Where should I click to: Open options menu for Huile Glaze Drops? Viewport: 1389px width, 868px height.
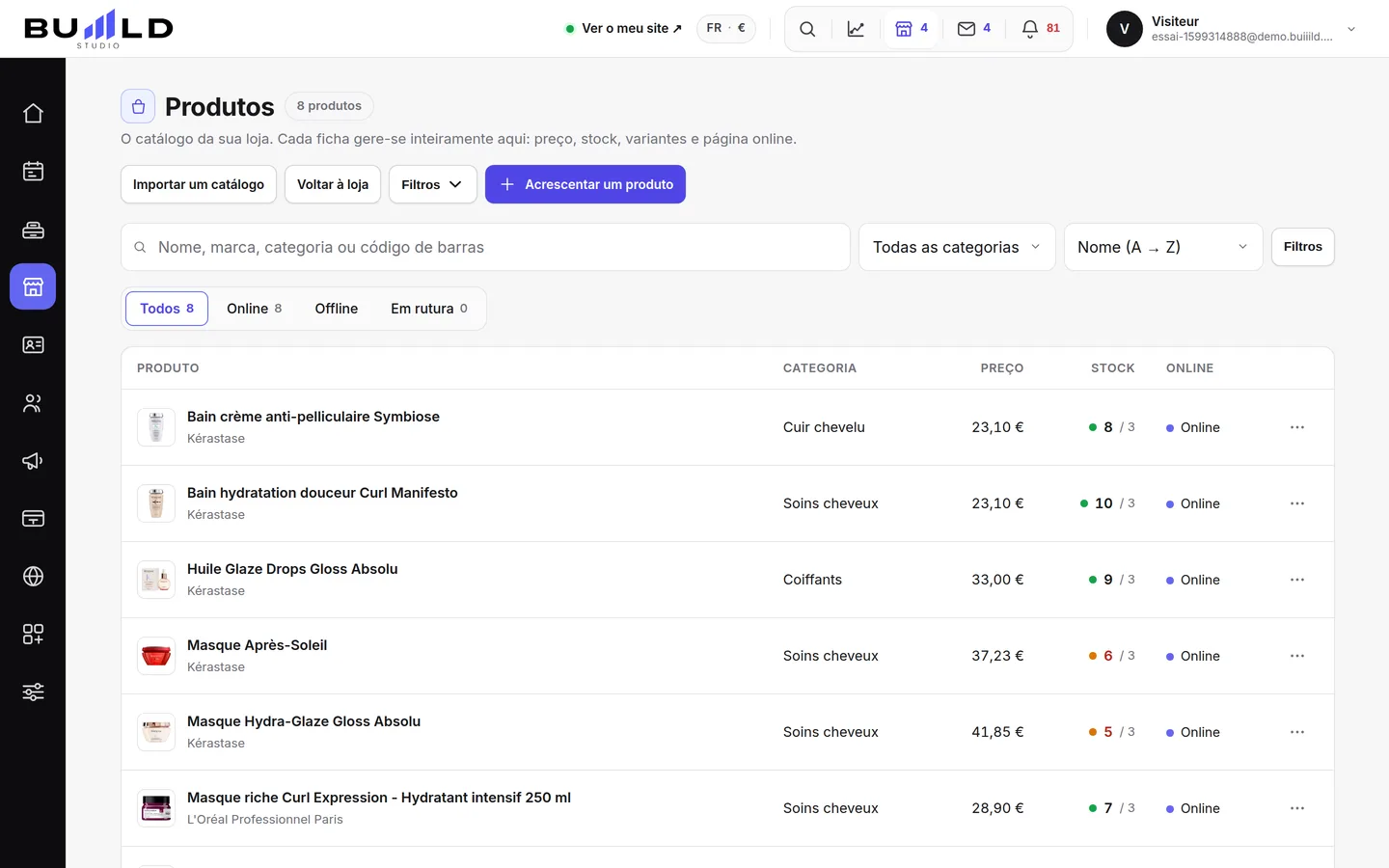[x=1297, y=580]
